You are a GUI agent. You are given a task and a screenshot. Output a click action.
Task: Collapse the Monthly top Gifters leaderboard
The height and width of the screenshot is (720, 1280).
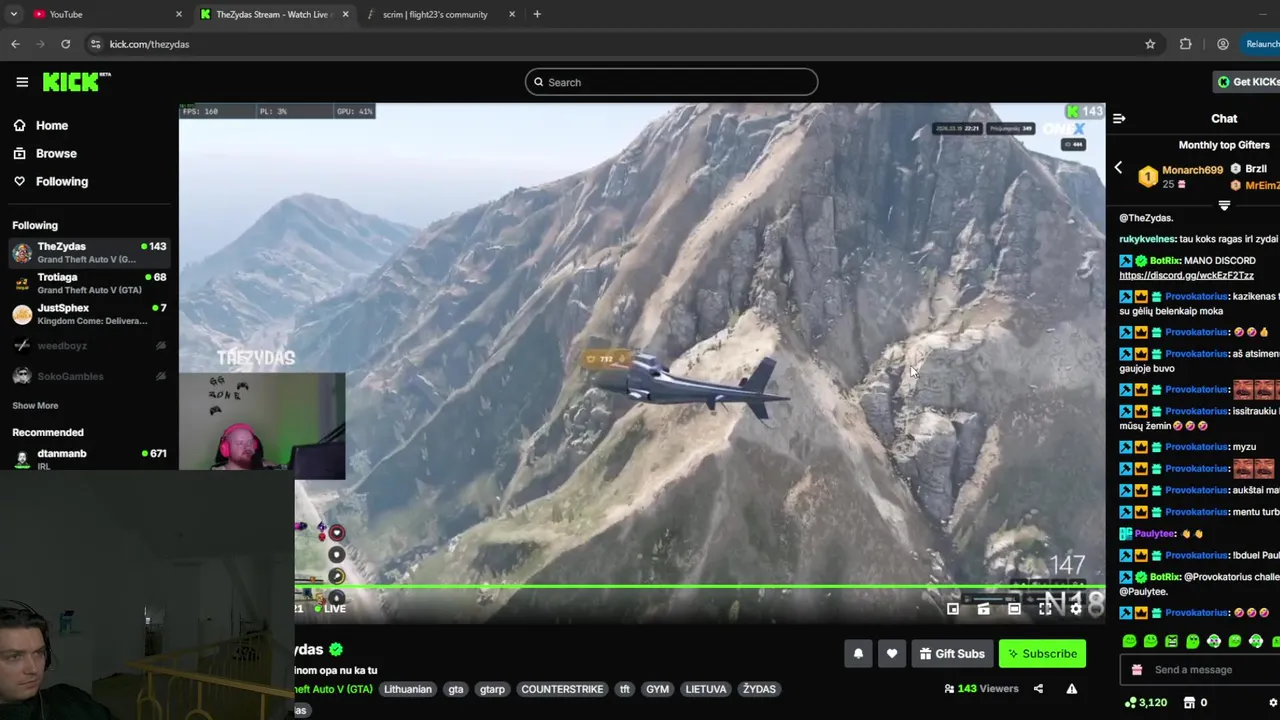(x=1224, y=205)
